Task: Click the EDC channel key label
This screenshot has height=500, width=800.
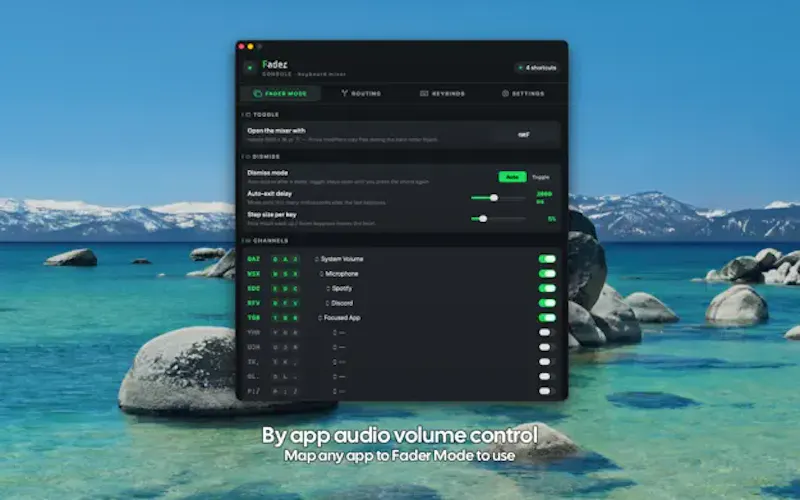Action: [254, 289]
